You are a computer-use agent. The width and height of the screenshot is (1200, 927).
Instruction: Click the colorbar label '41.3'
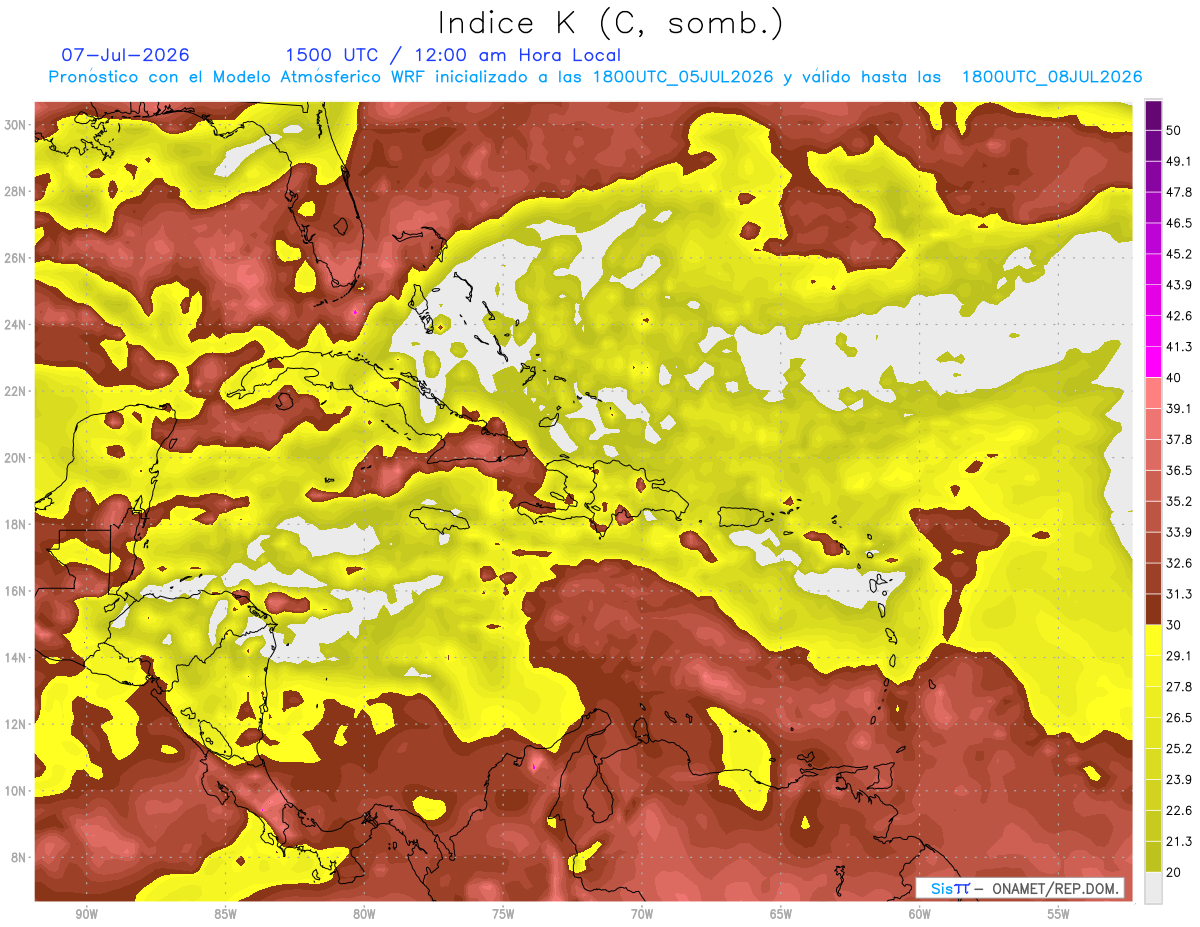(1178, 347)
